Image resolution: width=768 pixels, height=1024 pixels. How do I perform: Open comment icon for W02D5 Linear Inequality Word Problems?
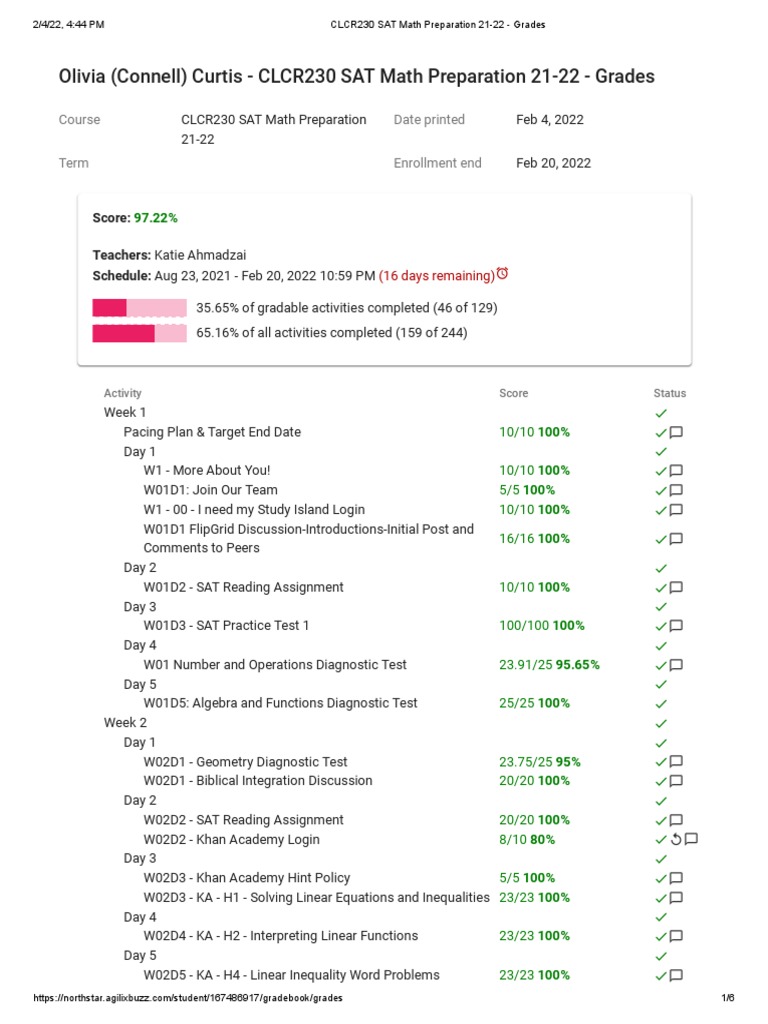pos(676,975)
